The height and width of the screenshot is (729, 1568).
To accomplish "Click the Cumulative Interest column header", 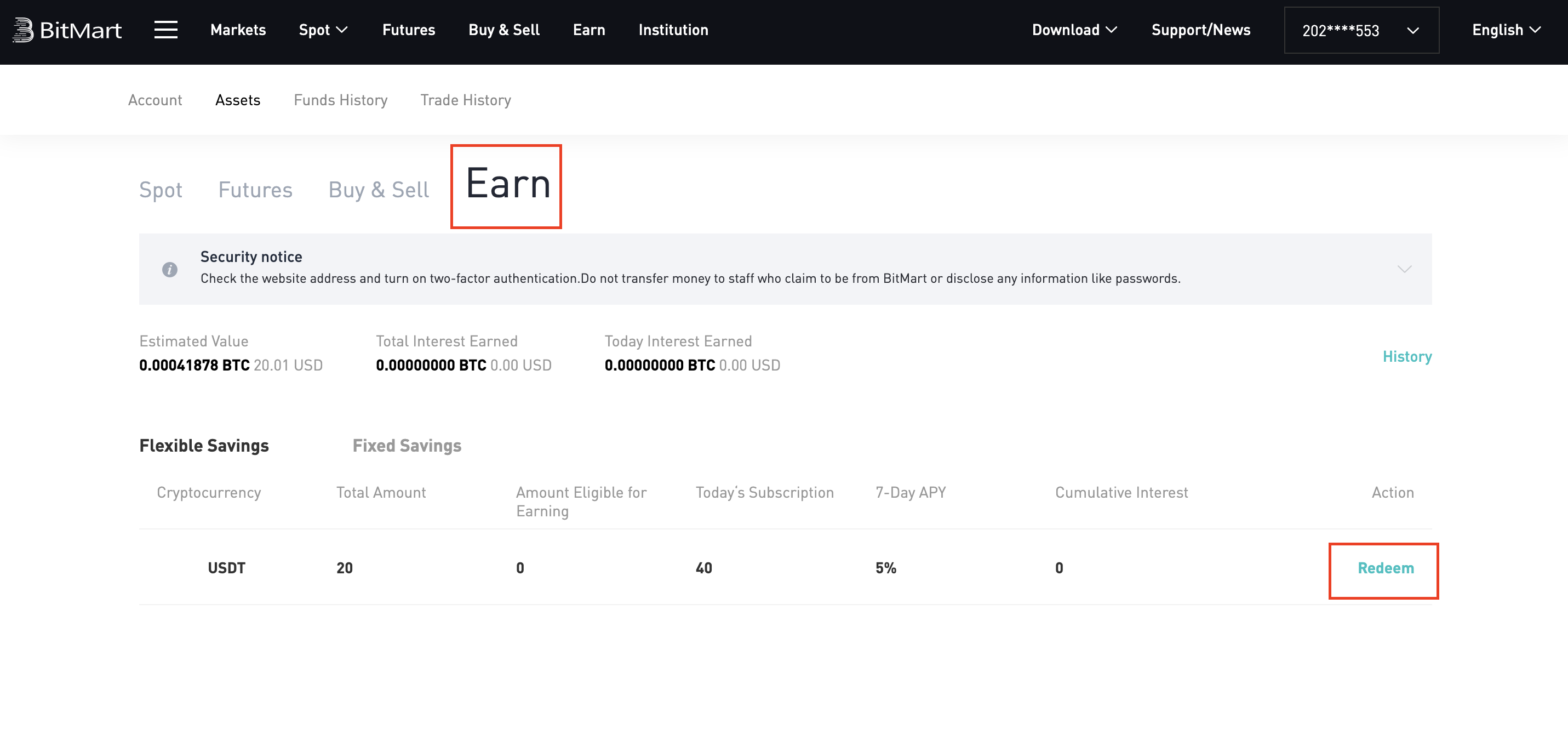I will click(1121, 493).
